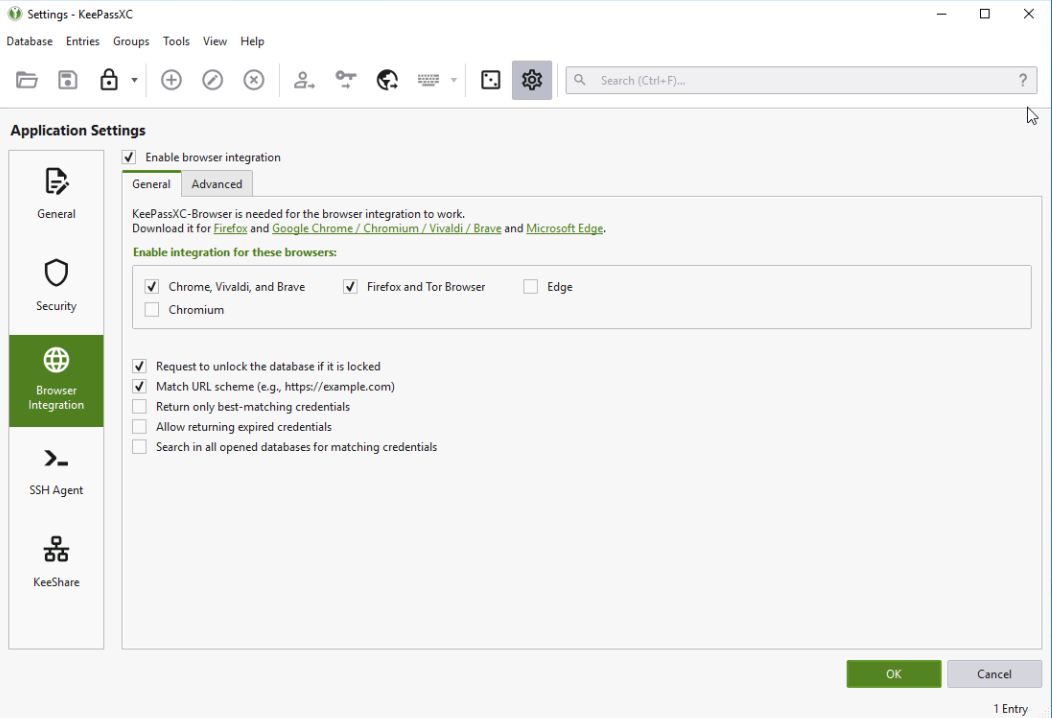The height and width of the screenshot is (718, 1052).
Task: Edit entry using the pencil circle icon
Action: pyautogui.click(x=213, y=80)
